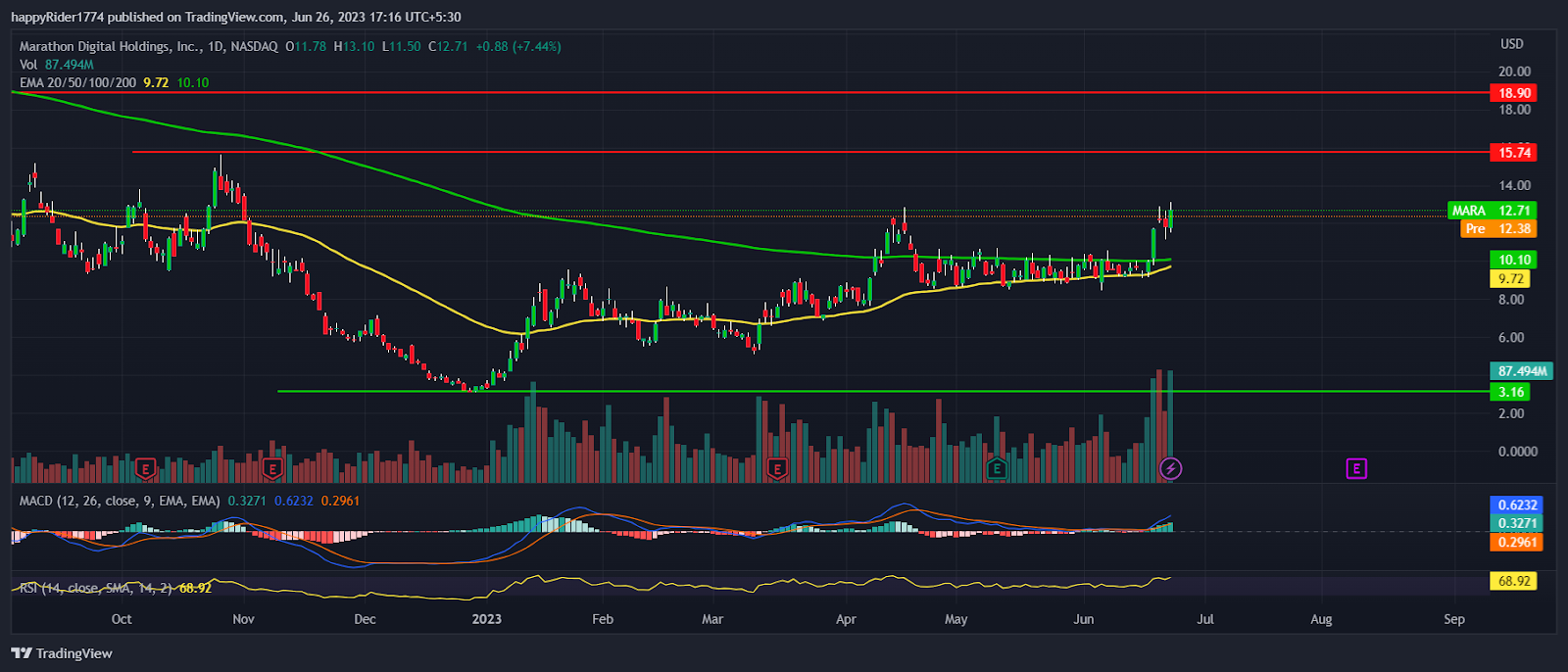Click the Dec label on time axis
The height and width of the screenshot is (672, 1568).
[x=365, y=619]
